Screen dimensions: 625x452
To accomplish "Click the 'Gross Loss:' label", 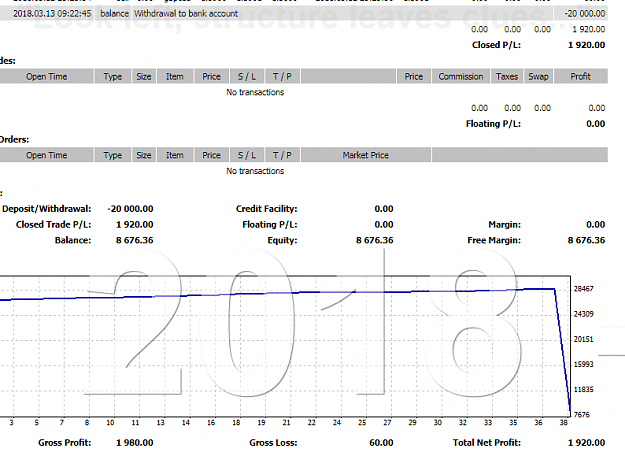I will pos(273,443).
